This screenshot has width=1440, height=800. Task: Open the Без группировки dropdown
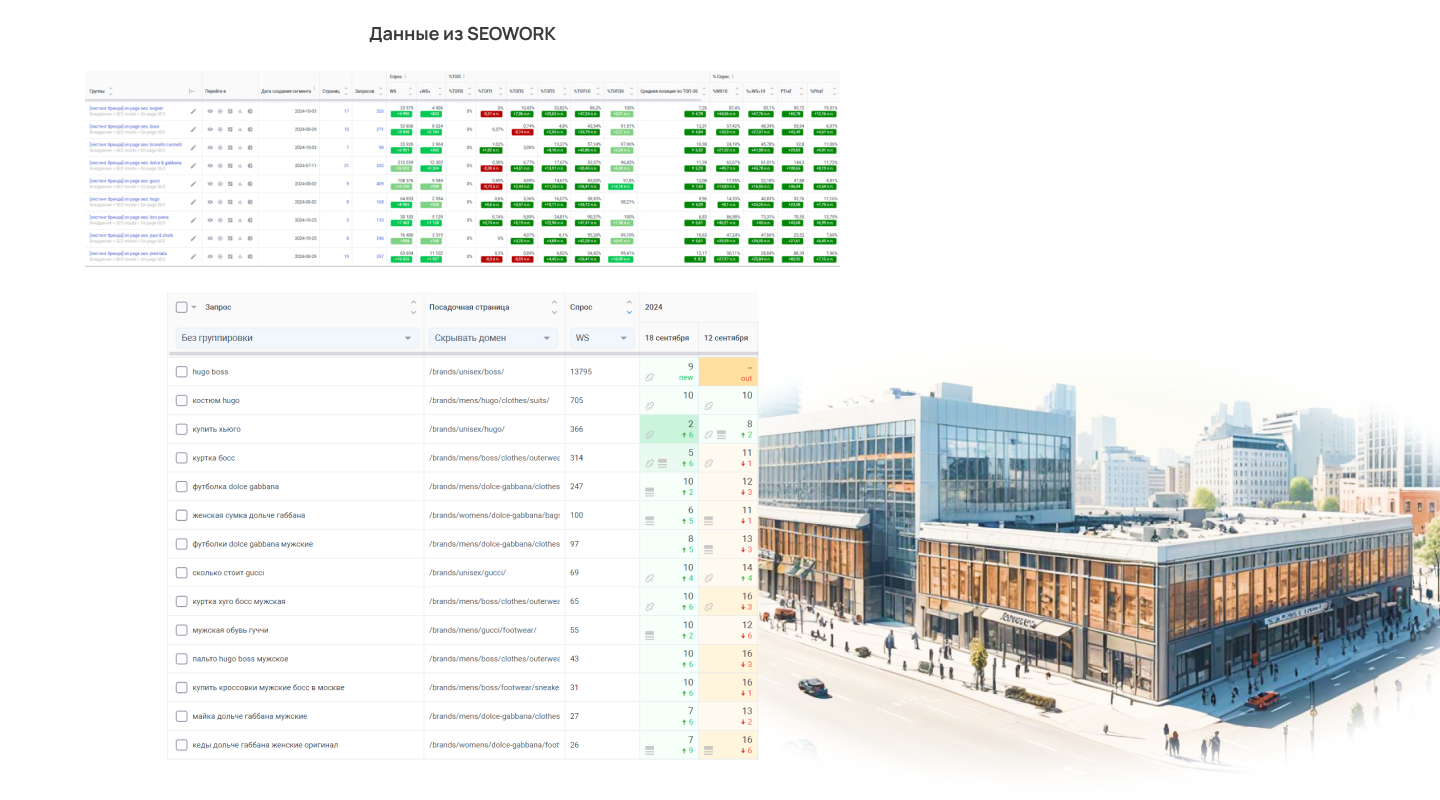point(297,338)
